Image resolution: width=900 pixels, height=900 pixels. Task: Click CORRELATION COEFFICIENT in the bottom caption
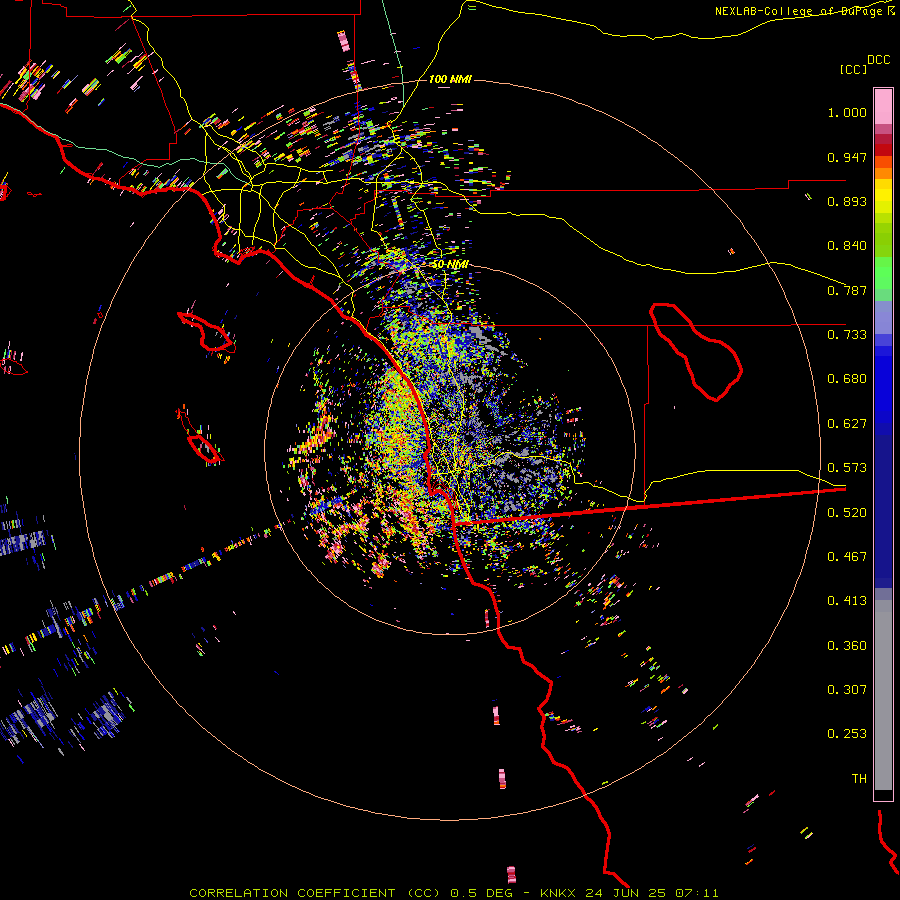point(292,893)
